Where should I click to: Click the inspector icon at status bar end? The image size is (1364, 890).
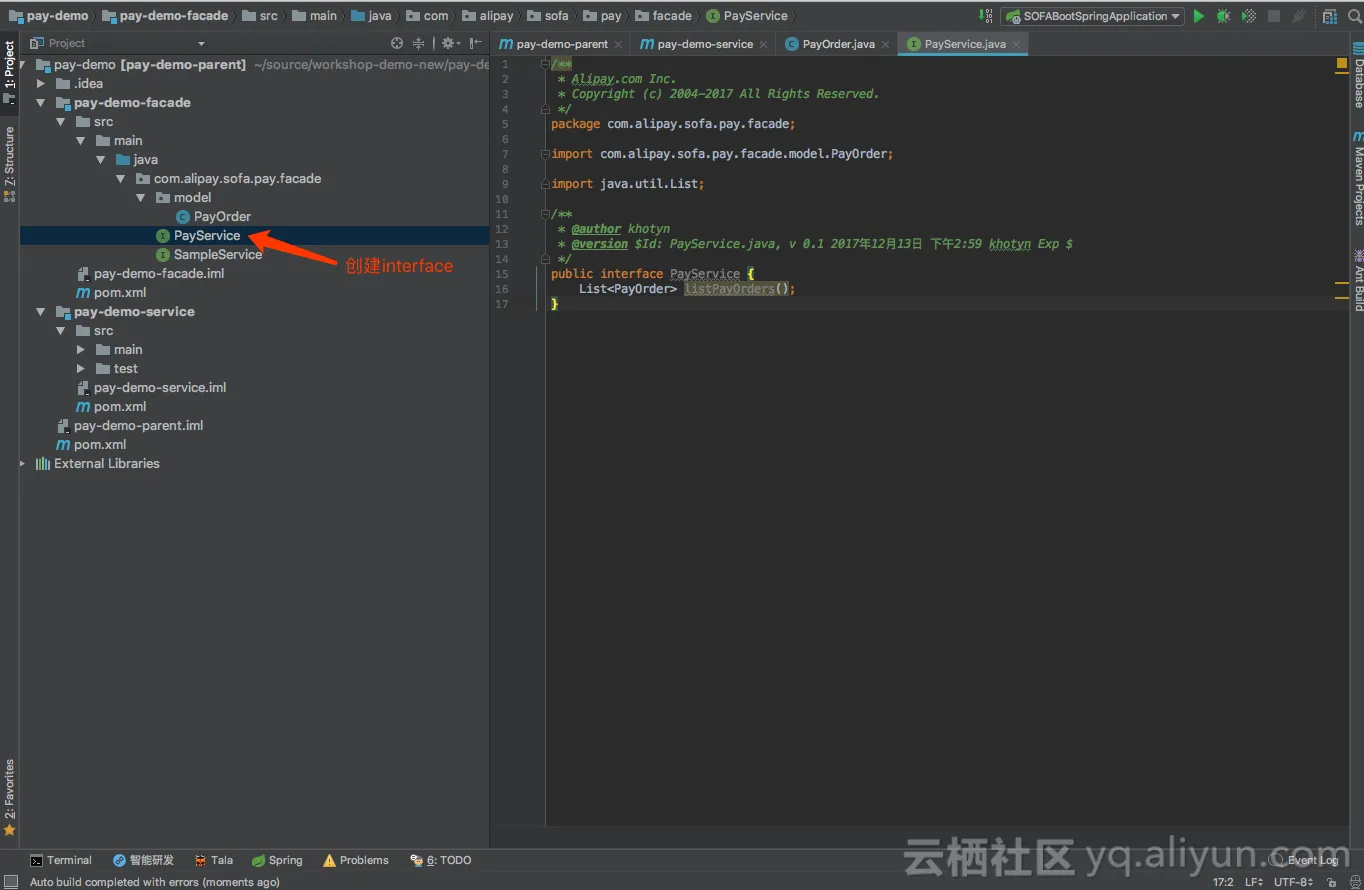click(1353, 882)
